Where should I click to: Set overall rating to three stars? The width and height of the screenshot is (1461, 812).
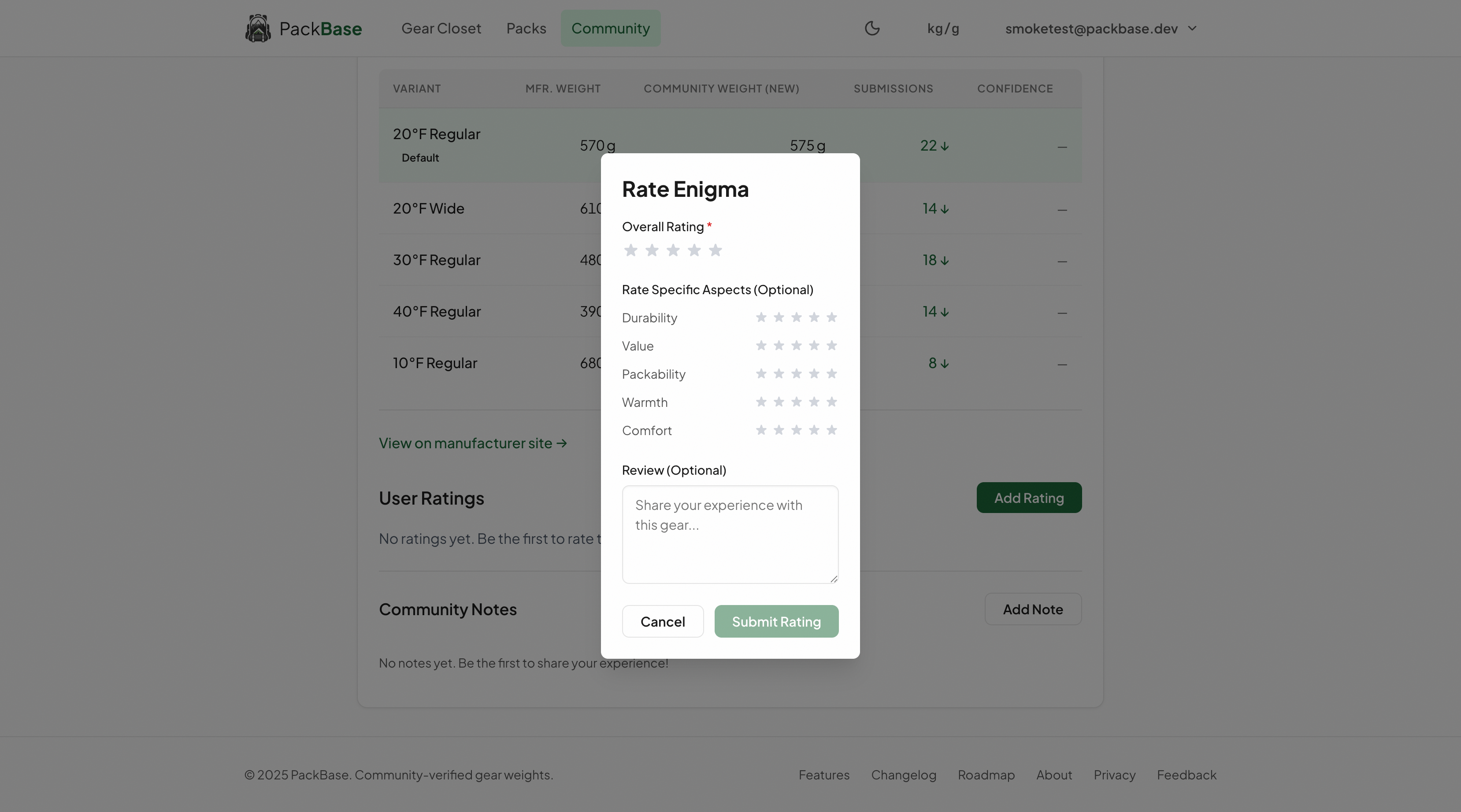(673, 250)
